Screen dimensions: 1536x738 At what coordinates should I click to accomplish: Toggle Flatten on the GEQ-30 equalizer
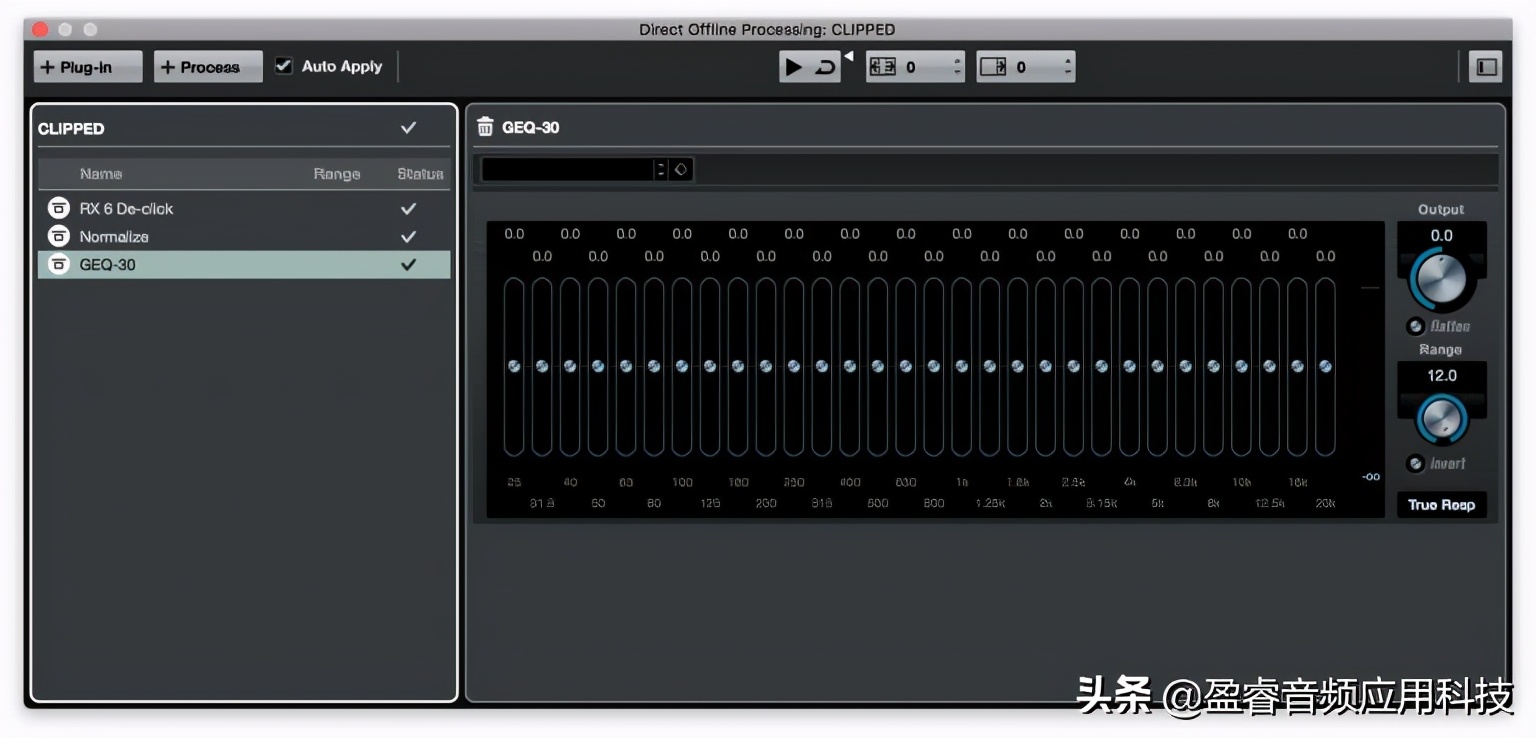(x=1416, y=326)
